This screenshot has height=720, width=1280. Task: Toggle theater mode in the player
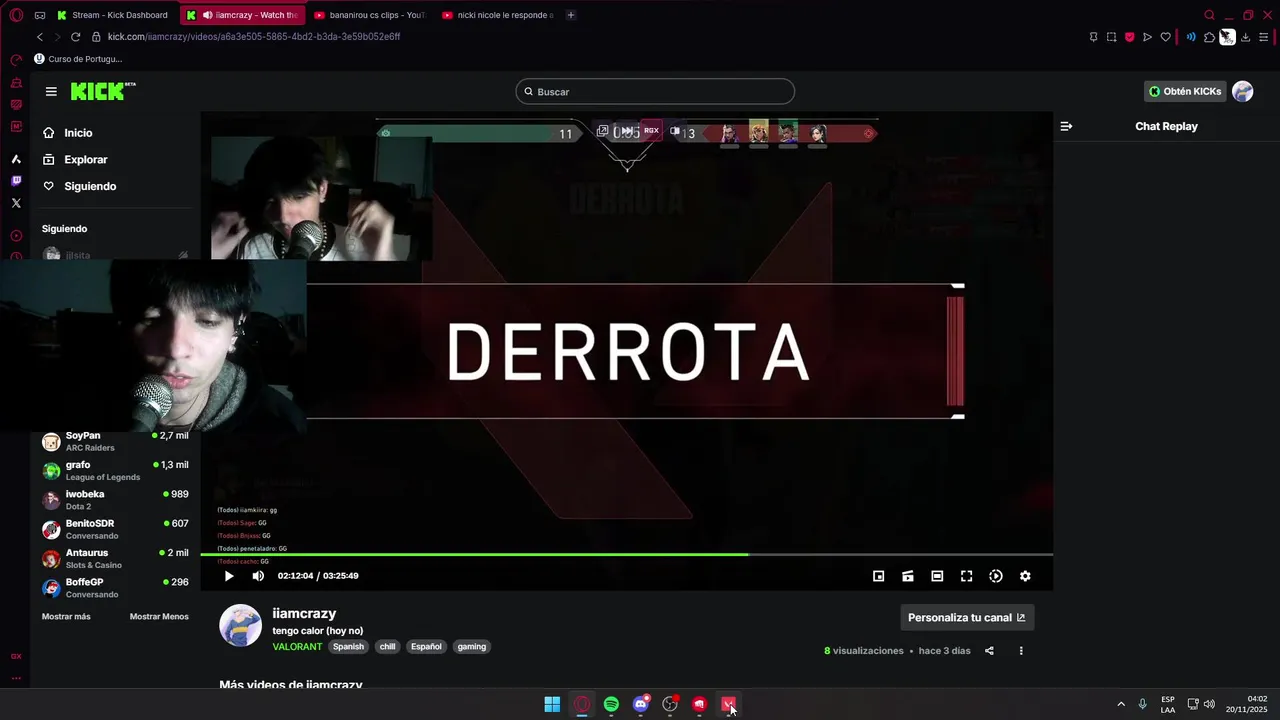coord(937,576)
